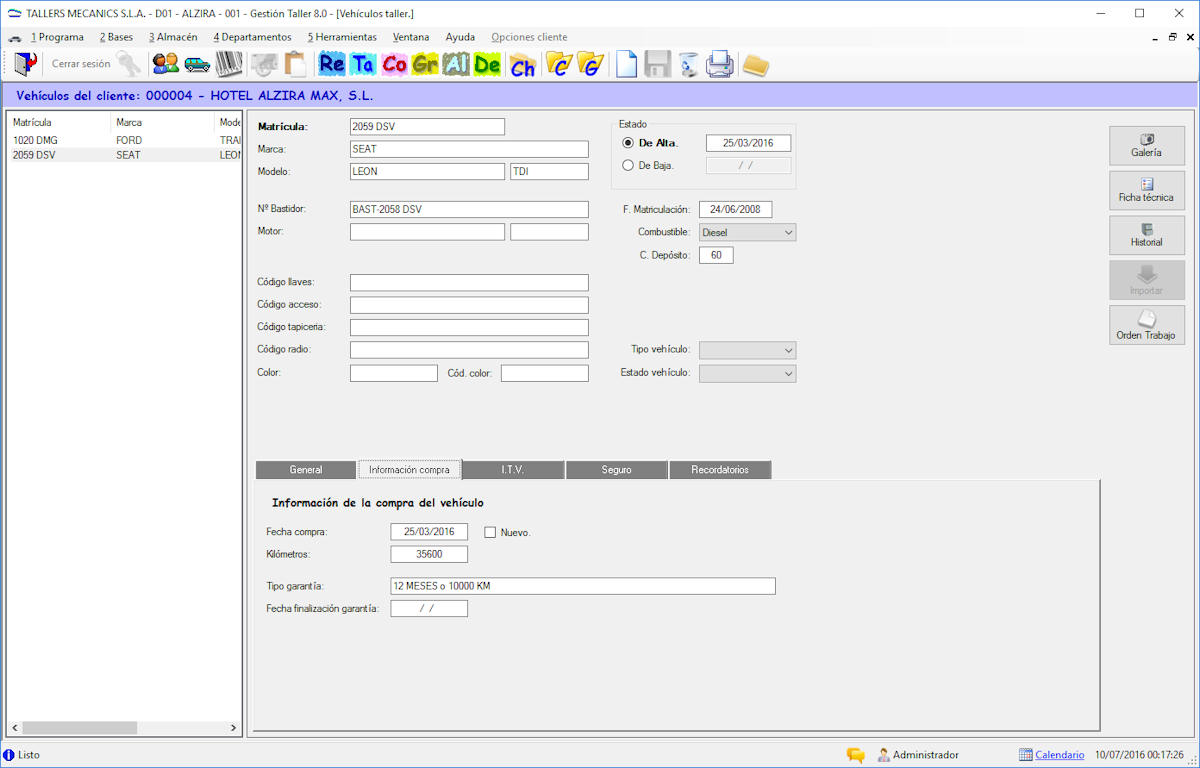Screen dimensions: 1200x768
Task: Click the Administrador user icon
Action: (884, 755)
